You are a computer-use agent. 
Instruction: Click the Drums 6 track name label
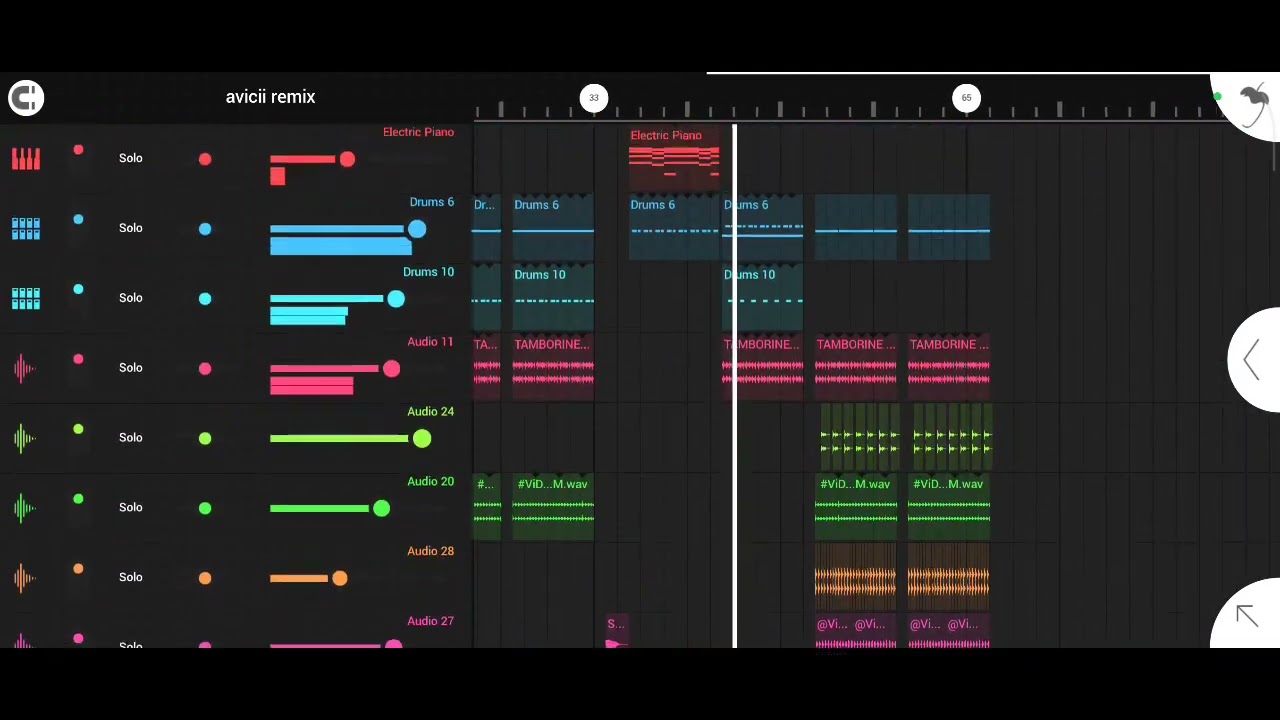click(431, 202)
